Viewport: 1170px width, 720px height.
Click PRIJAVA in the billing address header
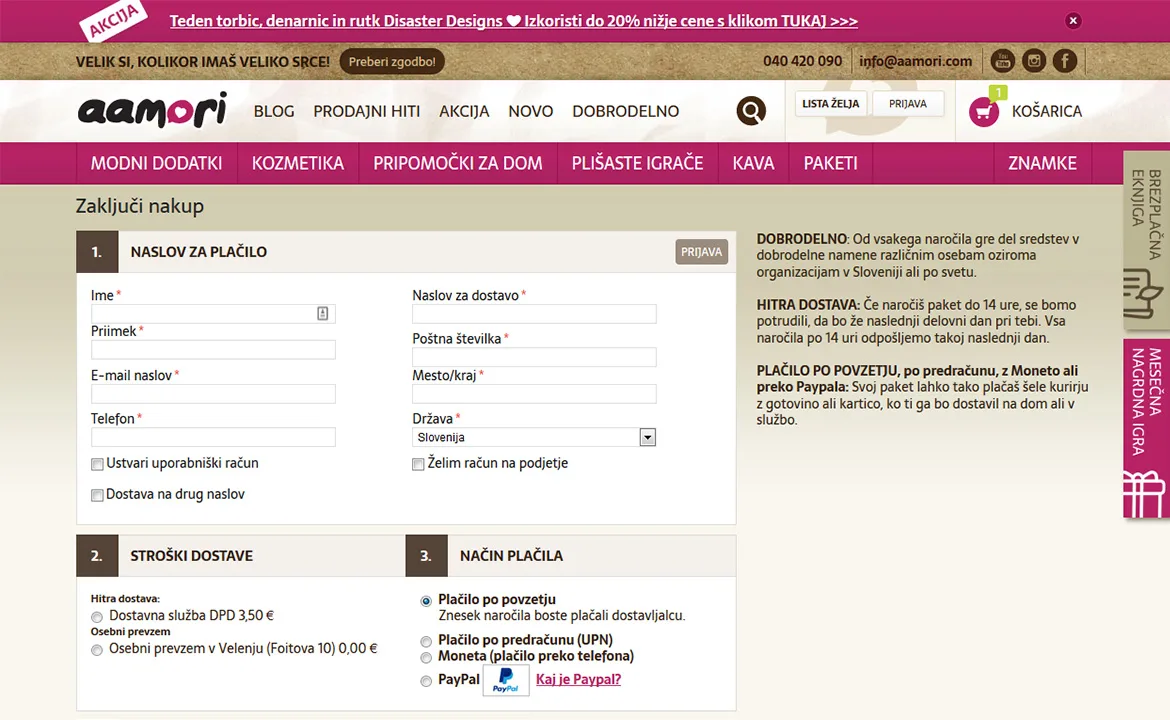[x=701, y=251]
